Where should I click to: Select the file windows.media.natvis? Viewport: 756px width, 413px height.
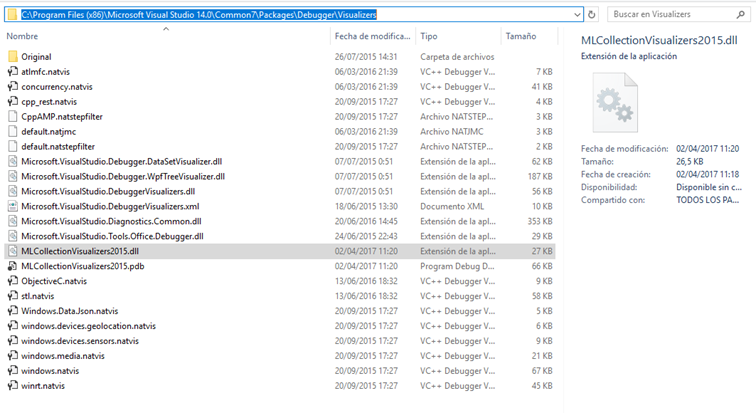[x=63, y=355]
